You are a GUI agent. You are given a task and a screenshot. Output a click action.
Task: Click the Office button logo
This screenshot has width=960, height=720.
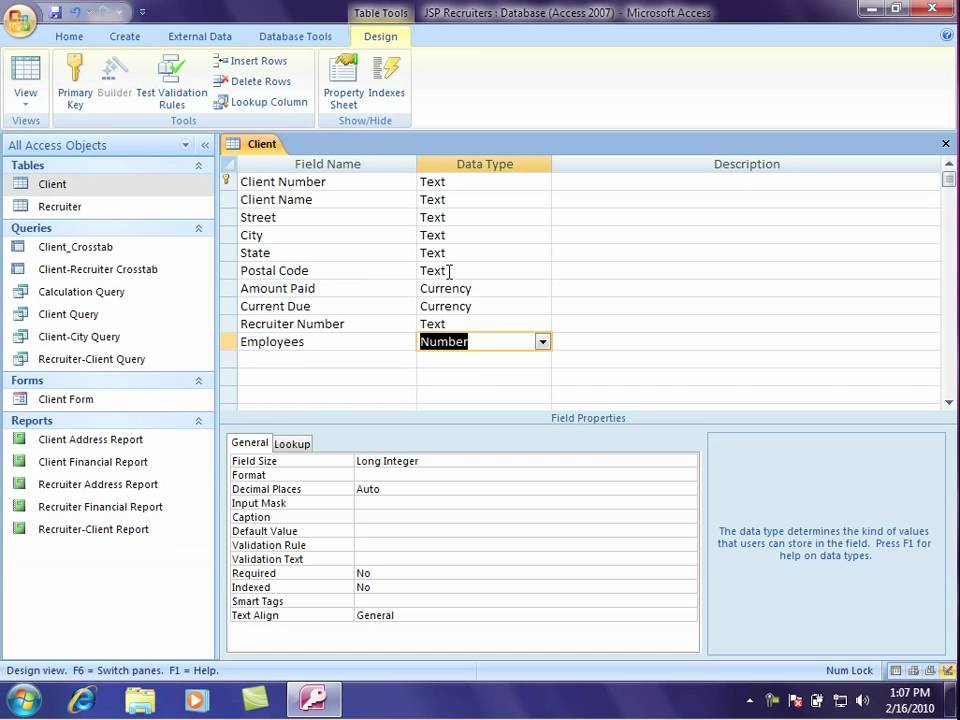(x=20, y=20)
